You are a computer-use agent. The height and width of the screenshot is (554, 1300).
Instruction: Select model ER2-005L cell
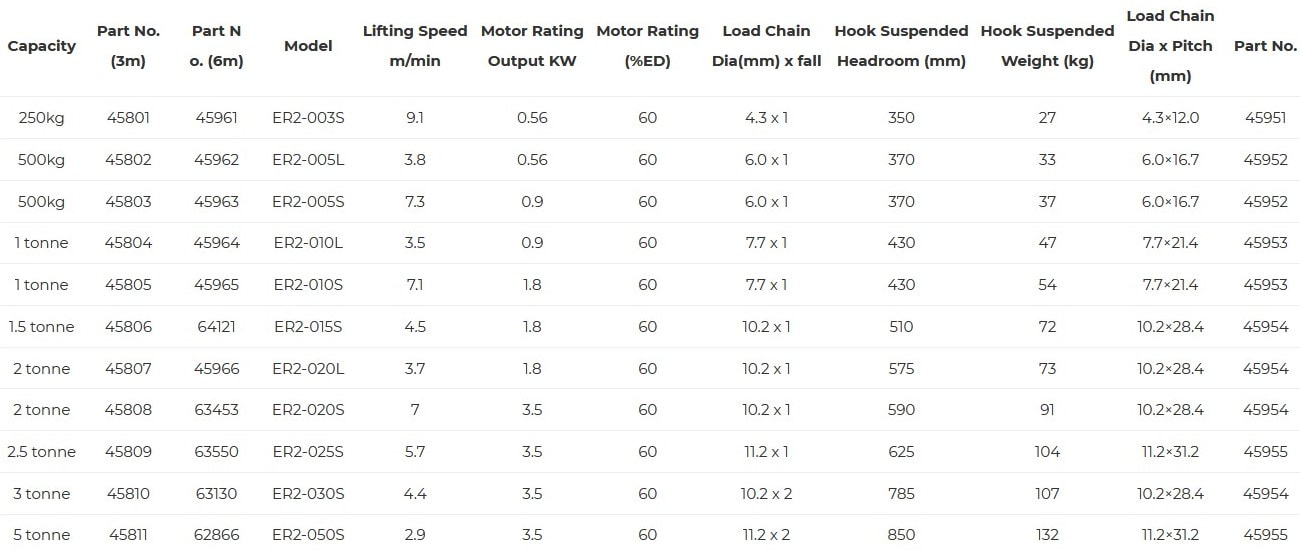tap(308, 160)
